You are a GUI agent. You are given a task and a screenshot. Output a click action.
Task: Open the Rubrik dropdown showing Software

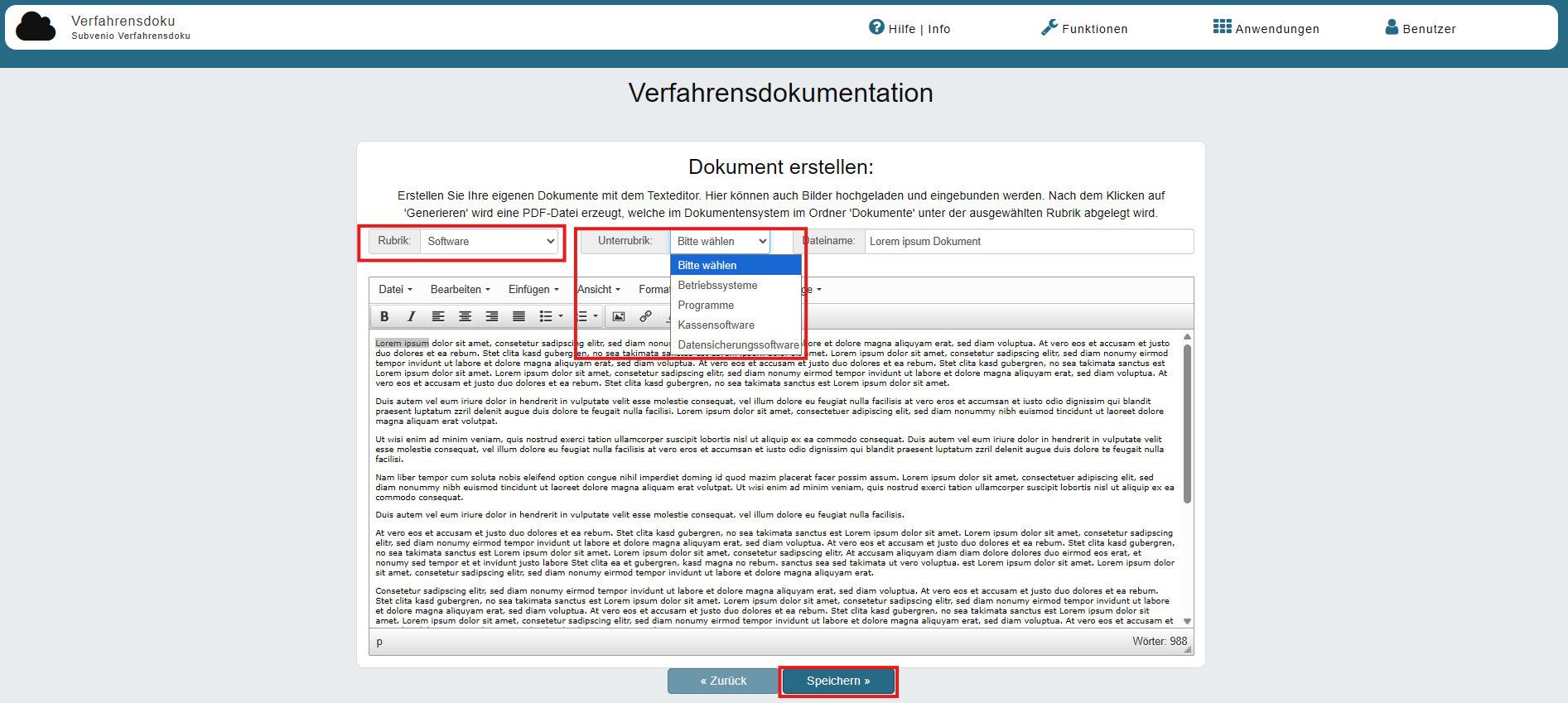click(x=490, y=241)
